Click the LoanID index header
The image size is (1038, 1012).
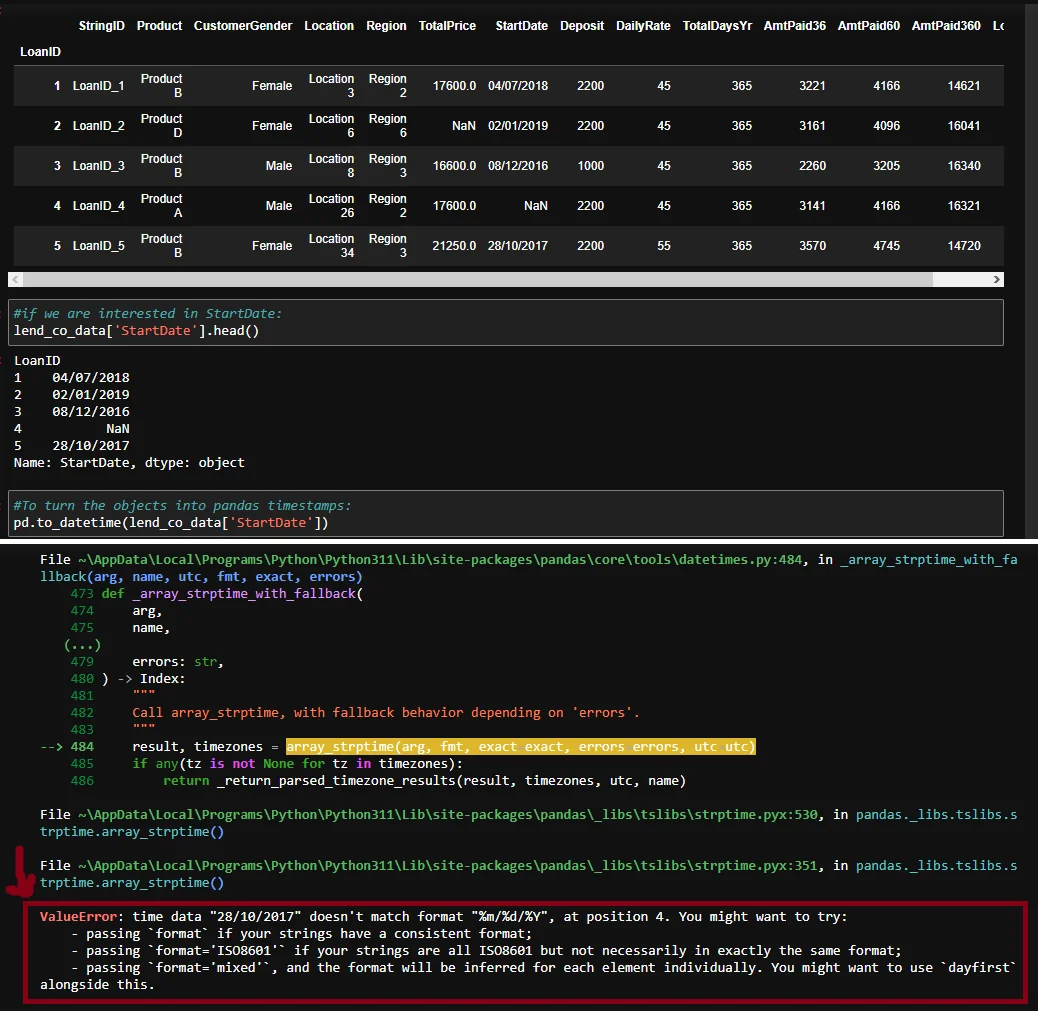[x=40, y=50]
